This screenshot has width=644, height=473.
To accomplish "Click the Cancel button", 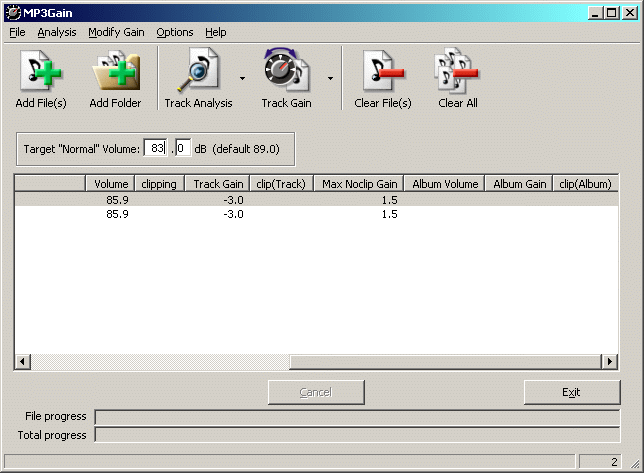I will pos(316,392).
